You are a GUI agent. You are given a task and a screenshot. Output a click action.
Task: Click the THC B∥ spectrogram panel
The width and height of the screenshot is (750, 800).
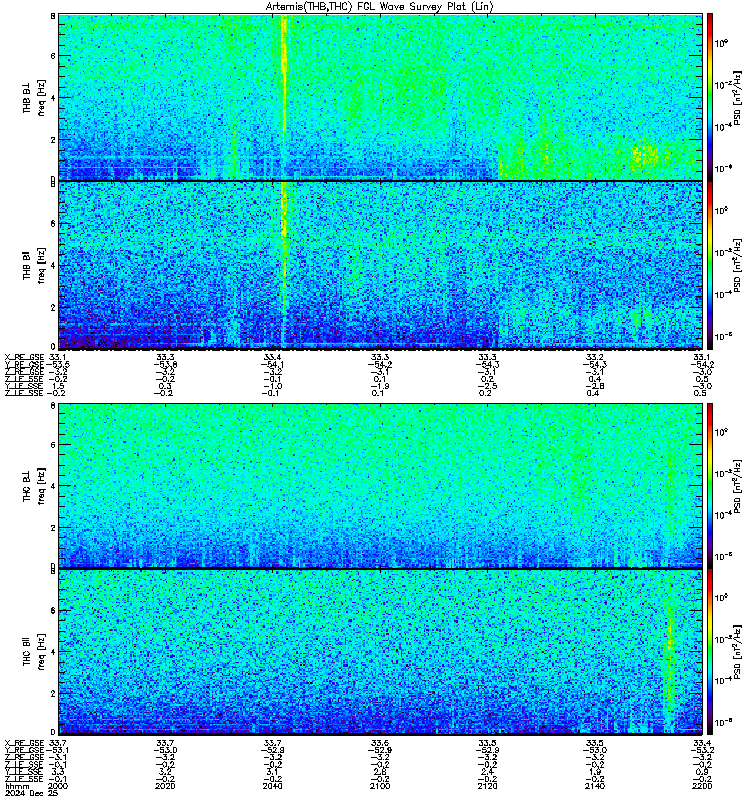380,652
